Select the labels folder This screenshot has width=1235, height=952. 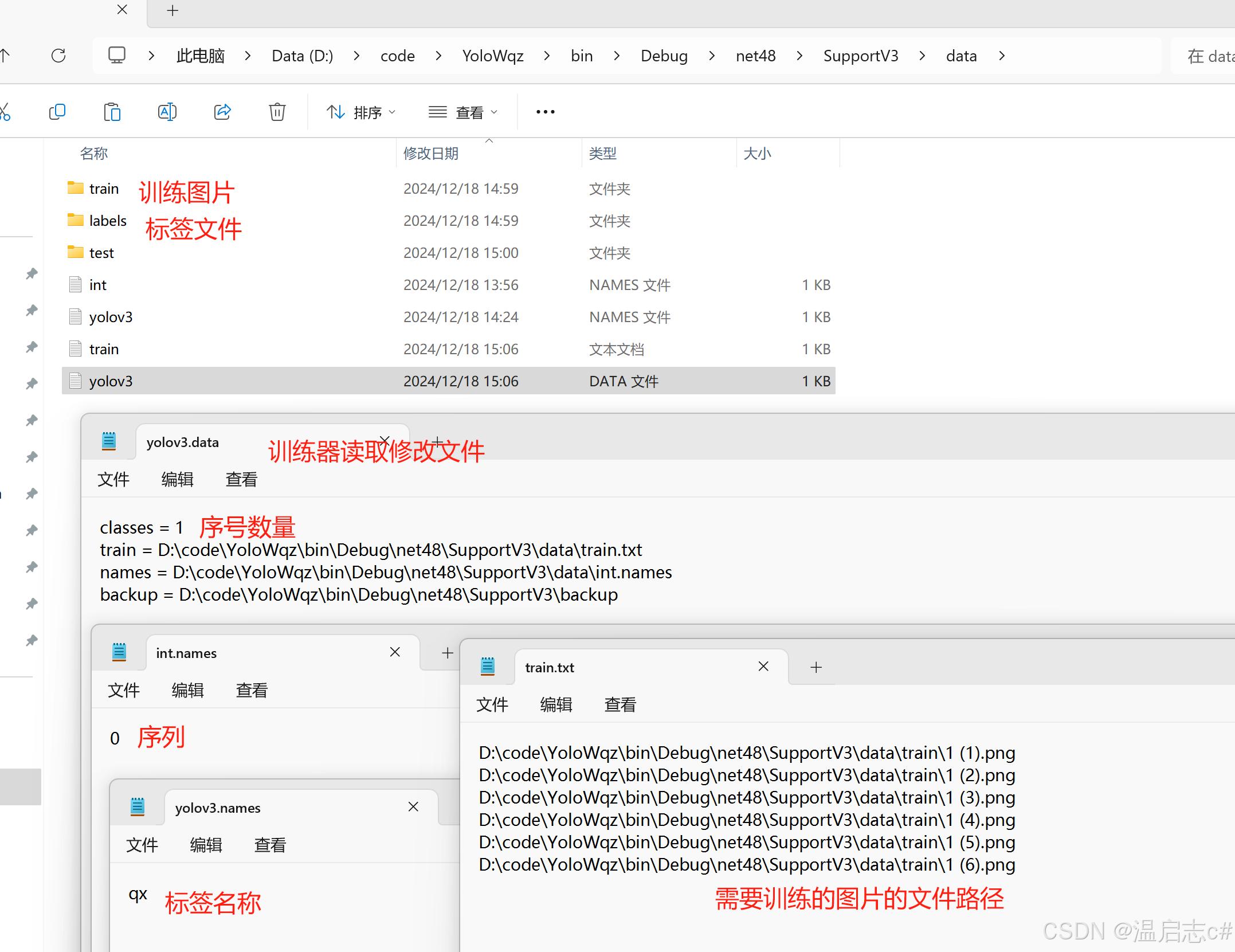coord(107,221)
